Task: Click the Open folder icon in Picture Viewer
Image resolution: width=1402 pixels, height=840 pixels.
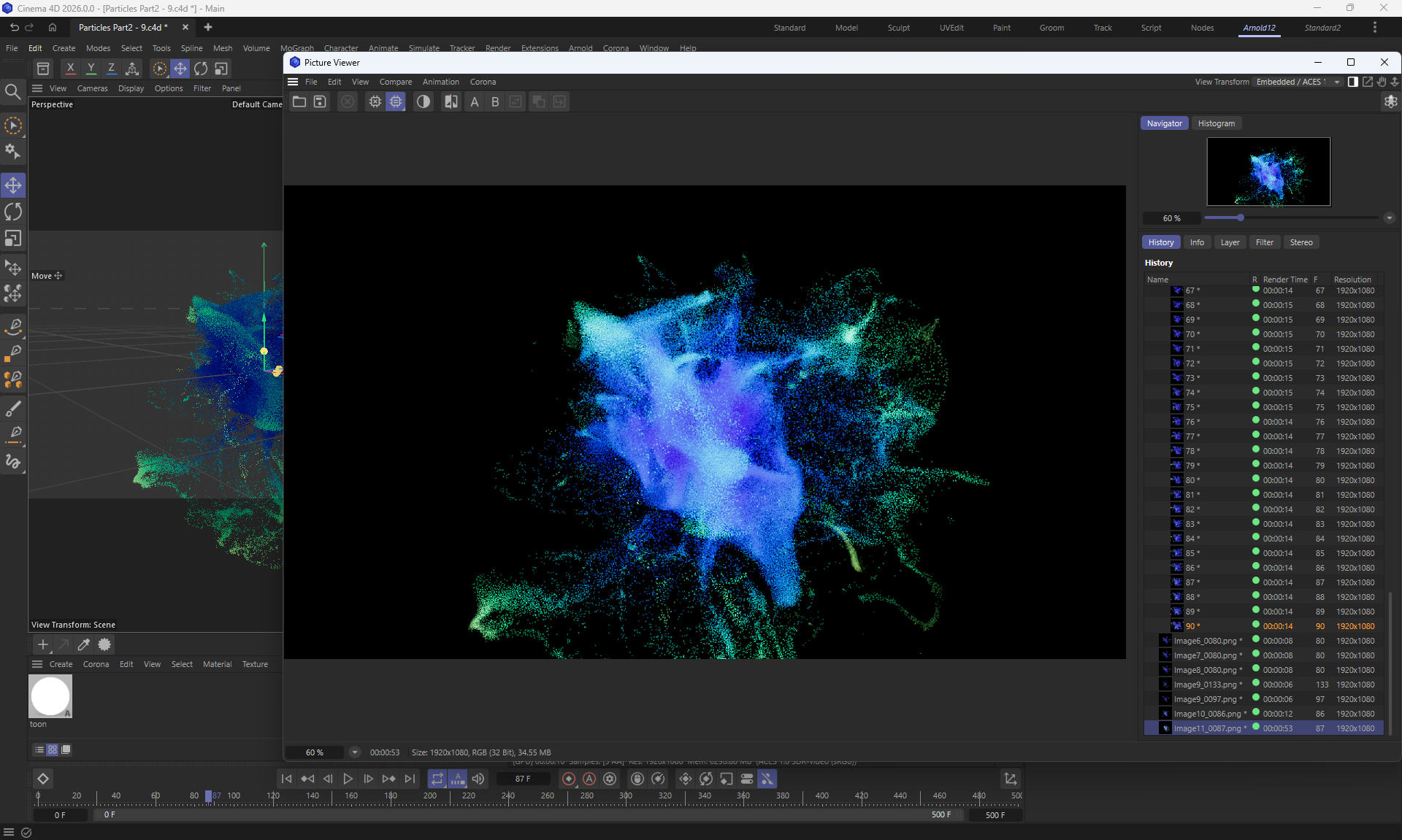Action: tap(299, 101)
